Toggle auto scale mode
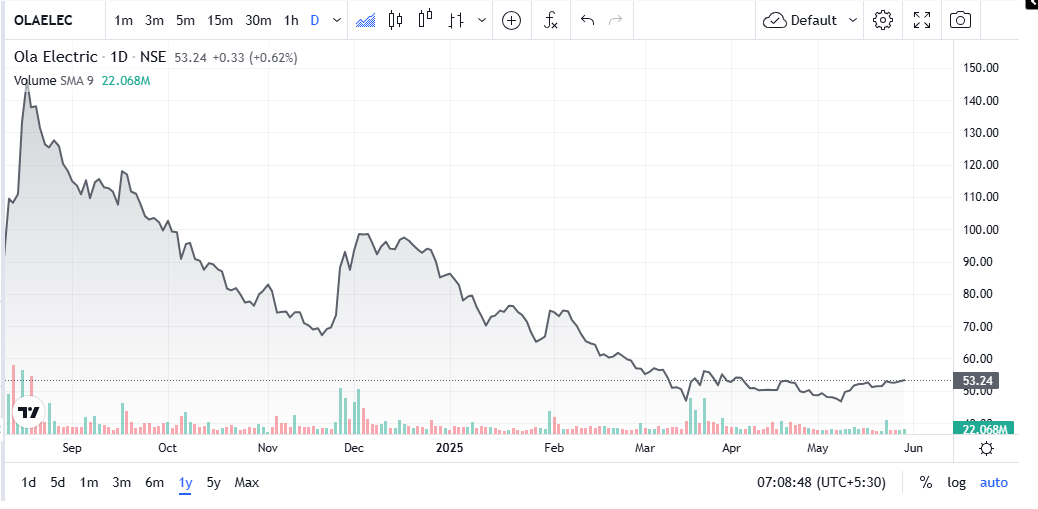Screen dimensions: 1038x509 994,483
